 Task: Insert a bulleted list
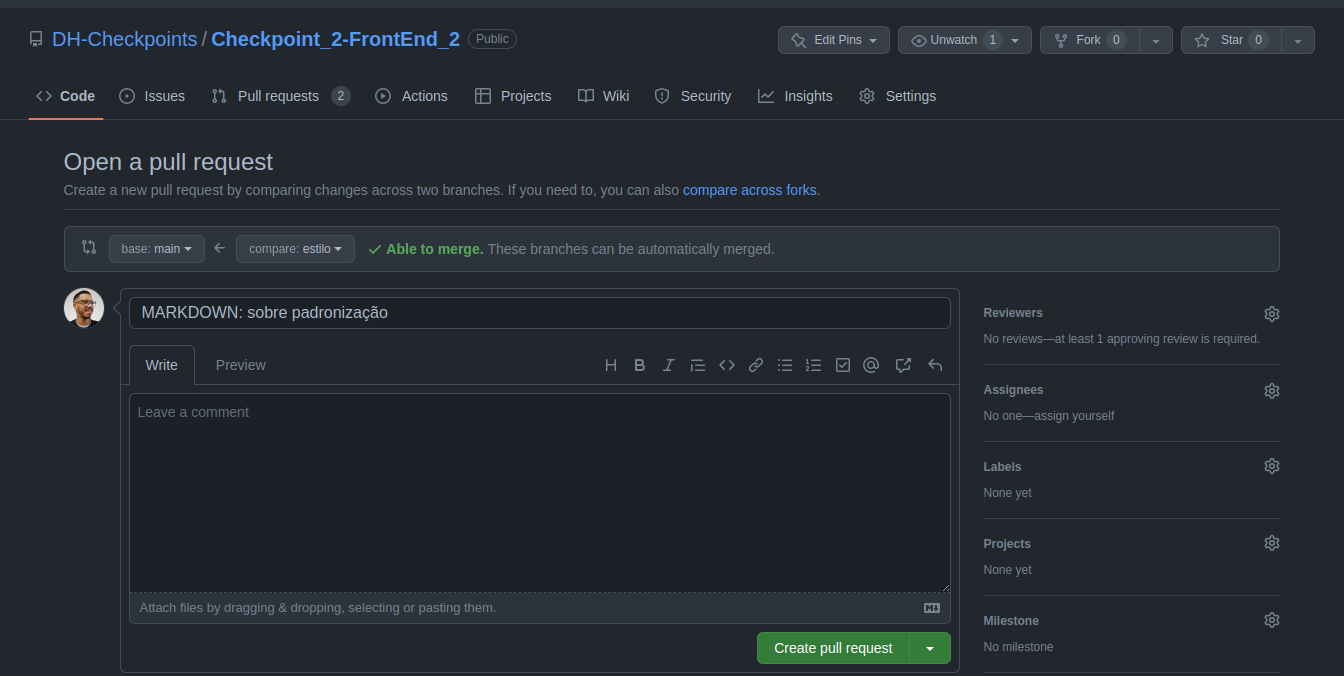pyautogui.click(x=785, y=365)
